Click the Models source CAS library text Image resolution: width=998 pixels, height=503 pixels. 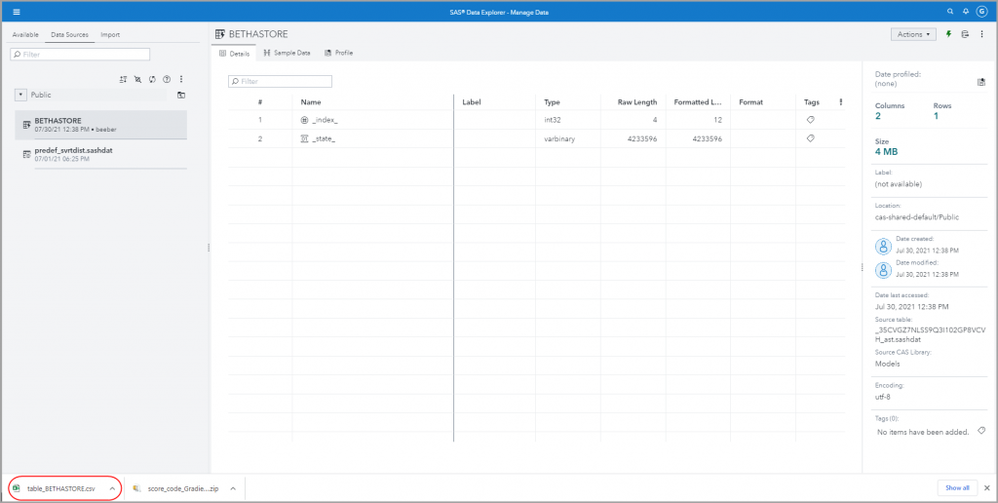pyautogui.click(x=887, y=364)
